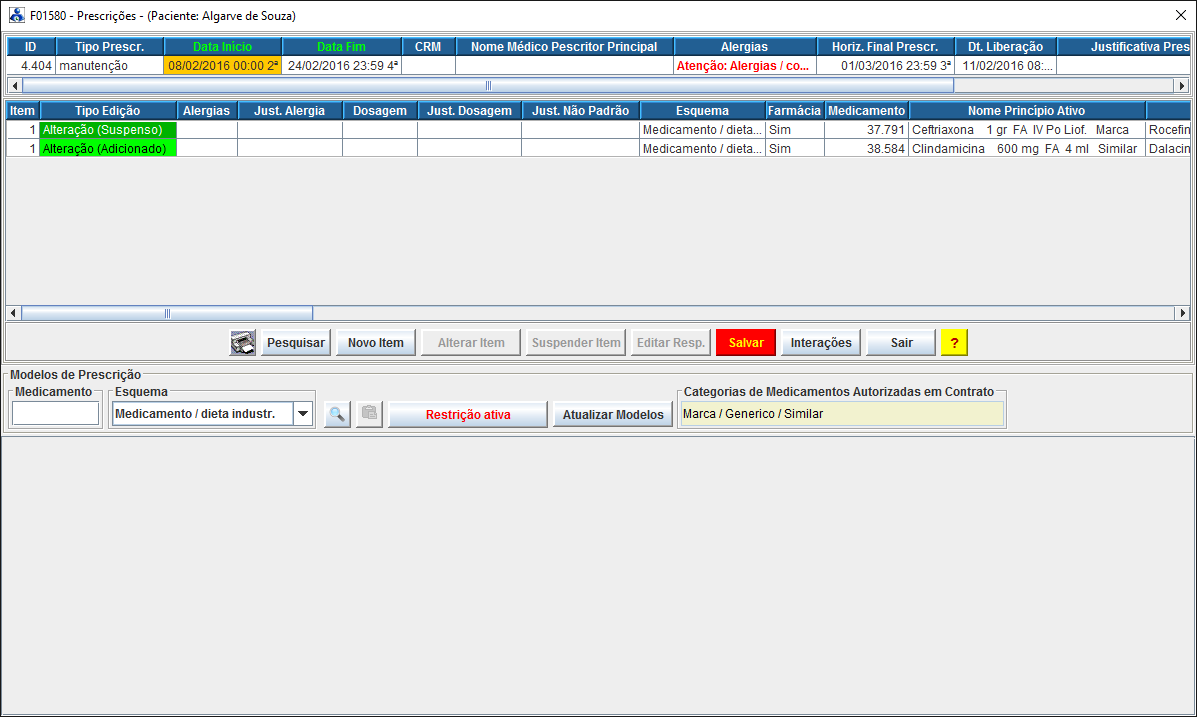Click the magnifier search icon in Modelos de Prescrição

click(x=337, y=415)
